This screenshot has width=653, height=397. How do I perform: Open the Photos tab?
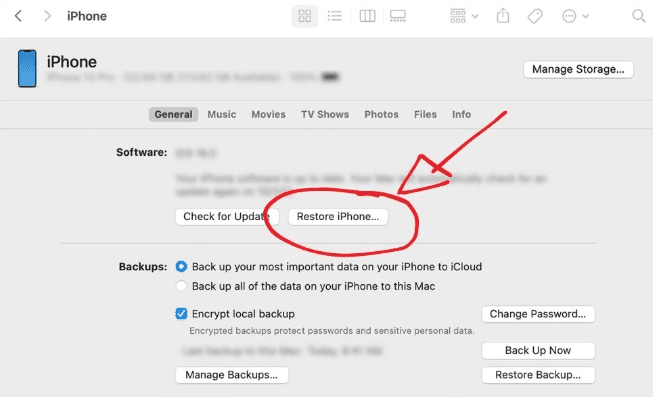point(381,114)
